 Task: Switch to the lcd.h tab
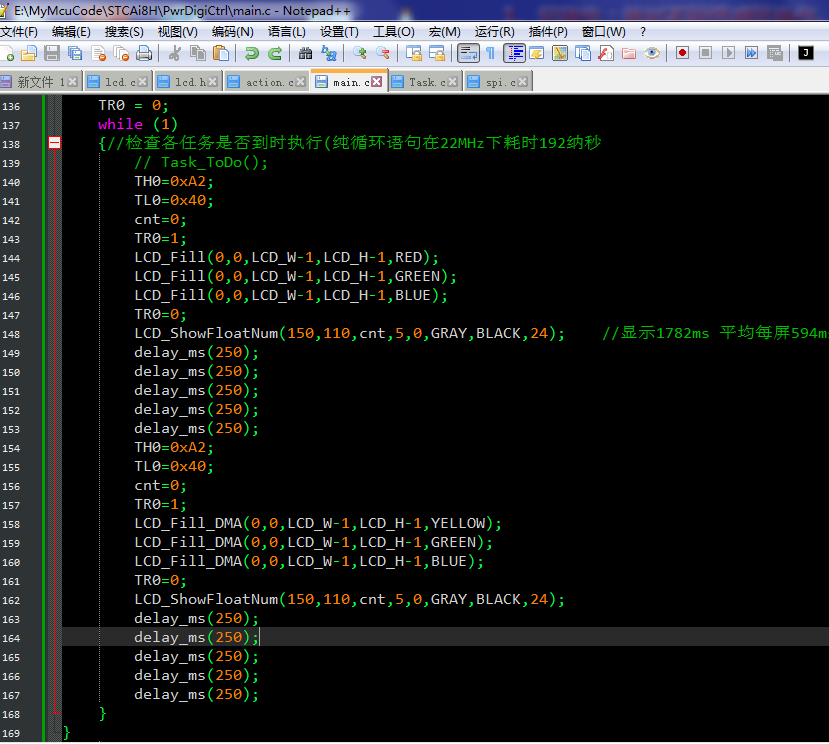[x=190, y=82]
